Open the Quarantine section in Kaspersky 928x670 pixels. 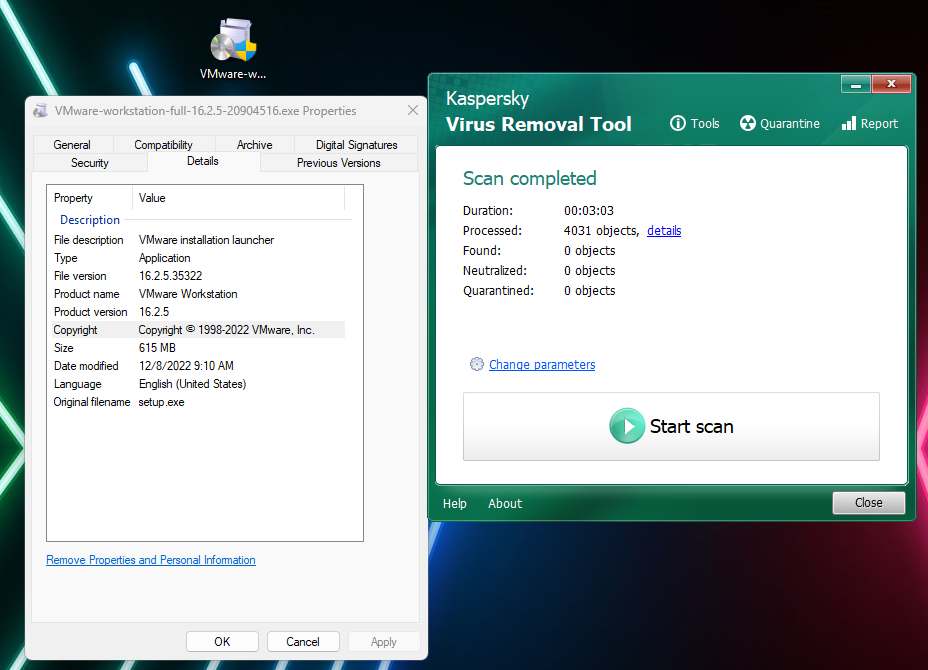click(x=780, y=123)
